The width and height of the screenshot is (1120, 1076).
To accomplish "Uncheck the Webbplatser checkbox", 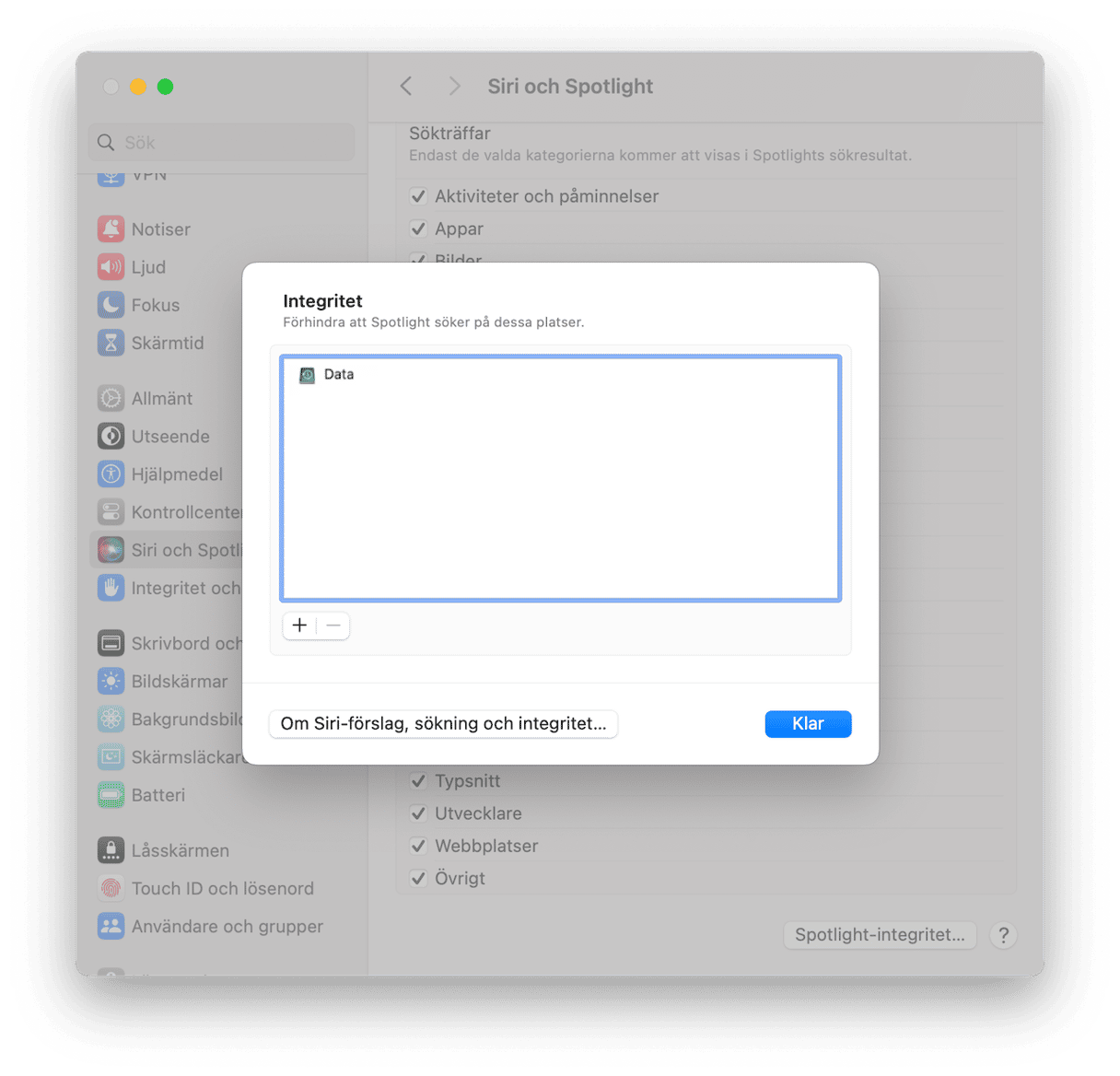I will (x=418, y=846).
